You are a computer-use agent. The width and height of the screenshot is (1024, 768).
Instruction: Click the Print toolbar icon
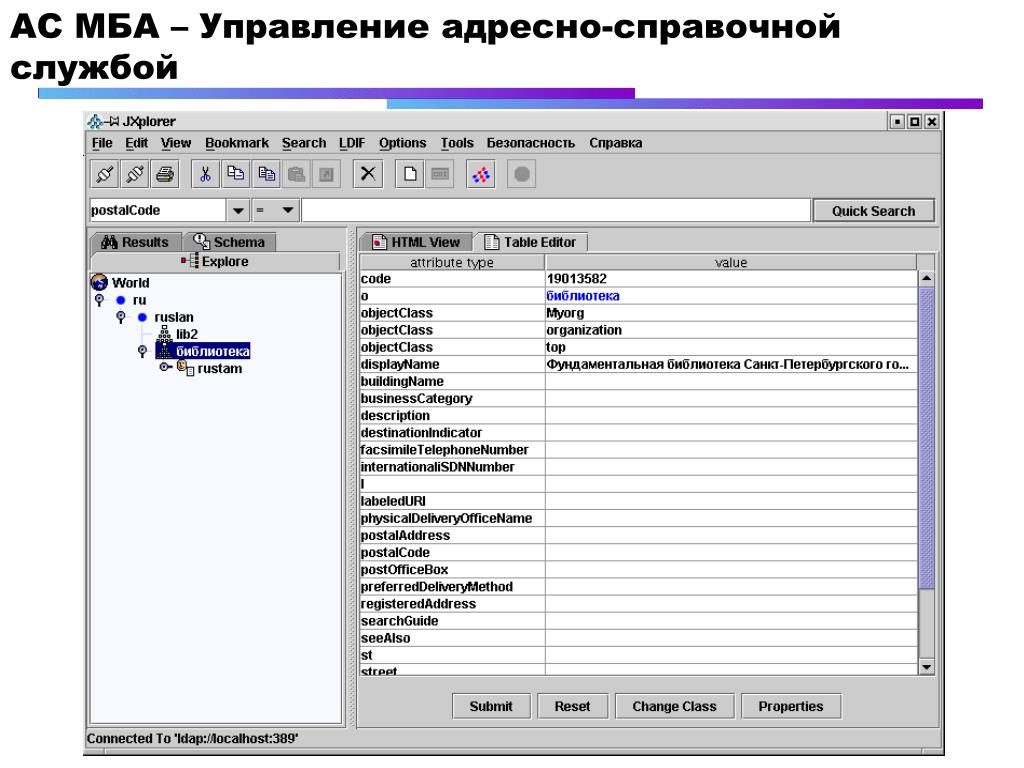pos(165,174)
